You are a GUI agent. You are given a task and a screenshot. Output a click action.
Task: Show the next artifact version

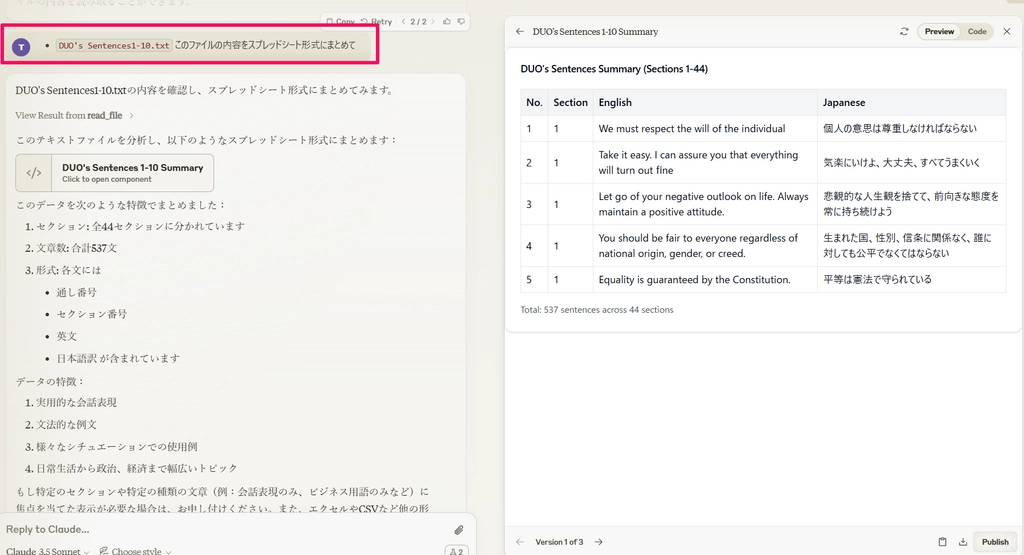pos(598,542)
